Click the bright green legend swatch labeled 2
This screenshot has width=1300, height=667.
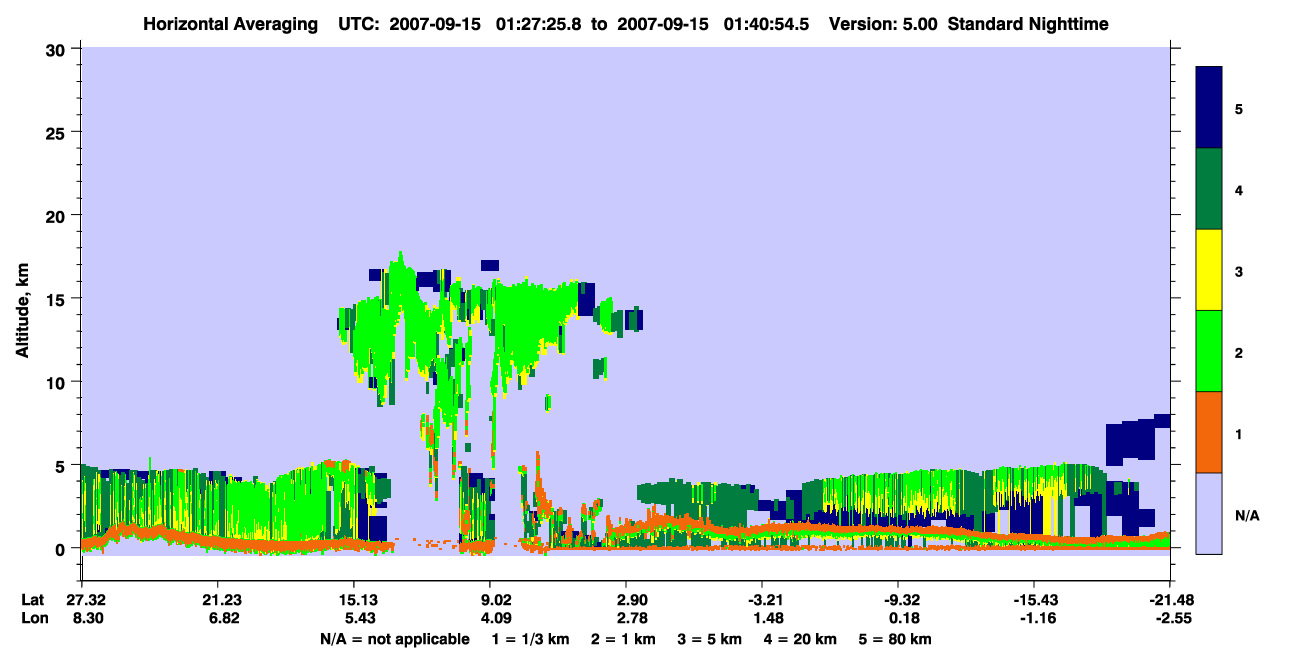click(x=1209, y=351)
